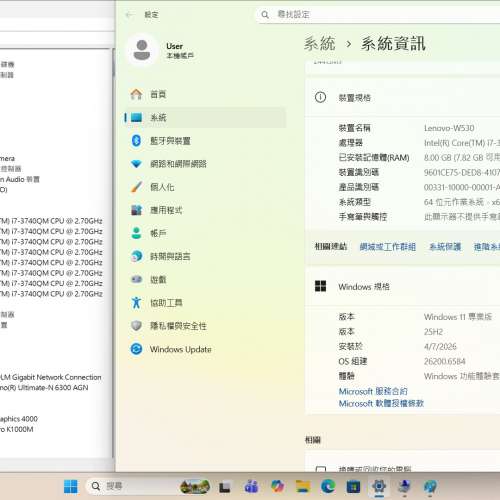Open the Windows Start button

click(x=71, y=486)
